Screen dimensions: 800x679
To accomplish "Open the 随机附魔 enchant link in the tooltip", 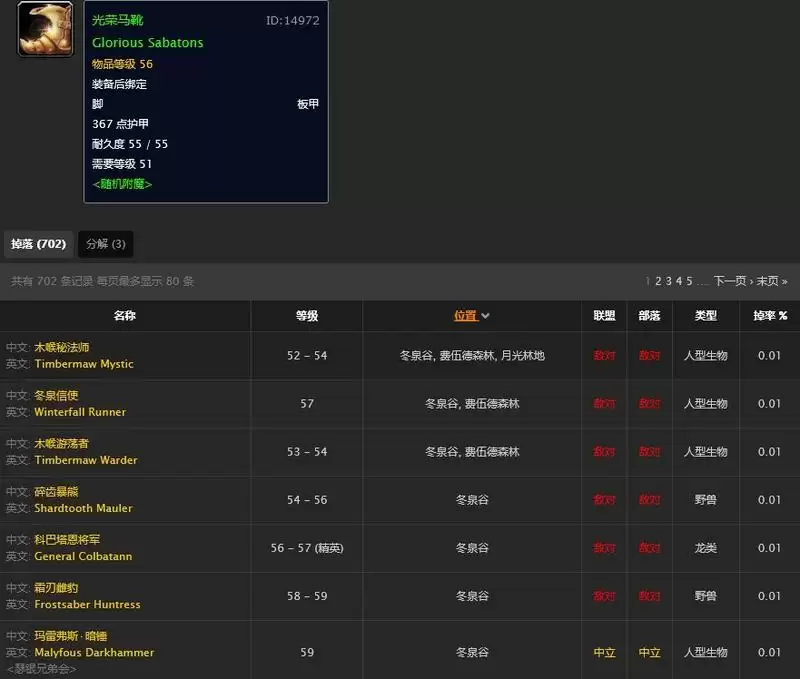I will (125, 184).
